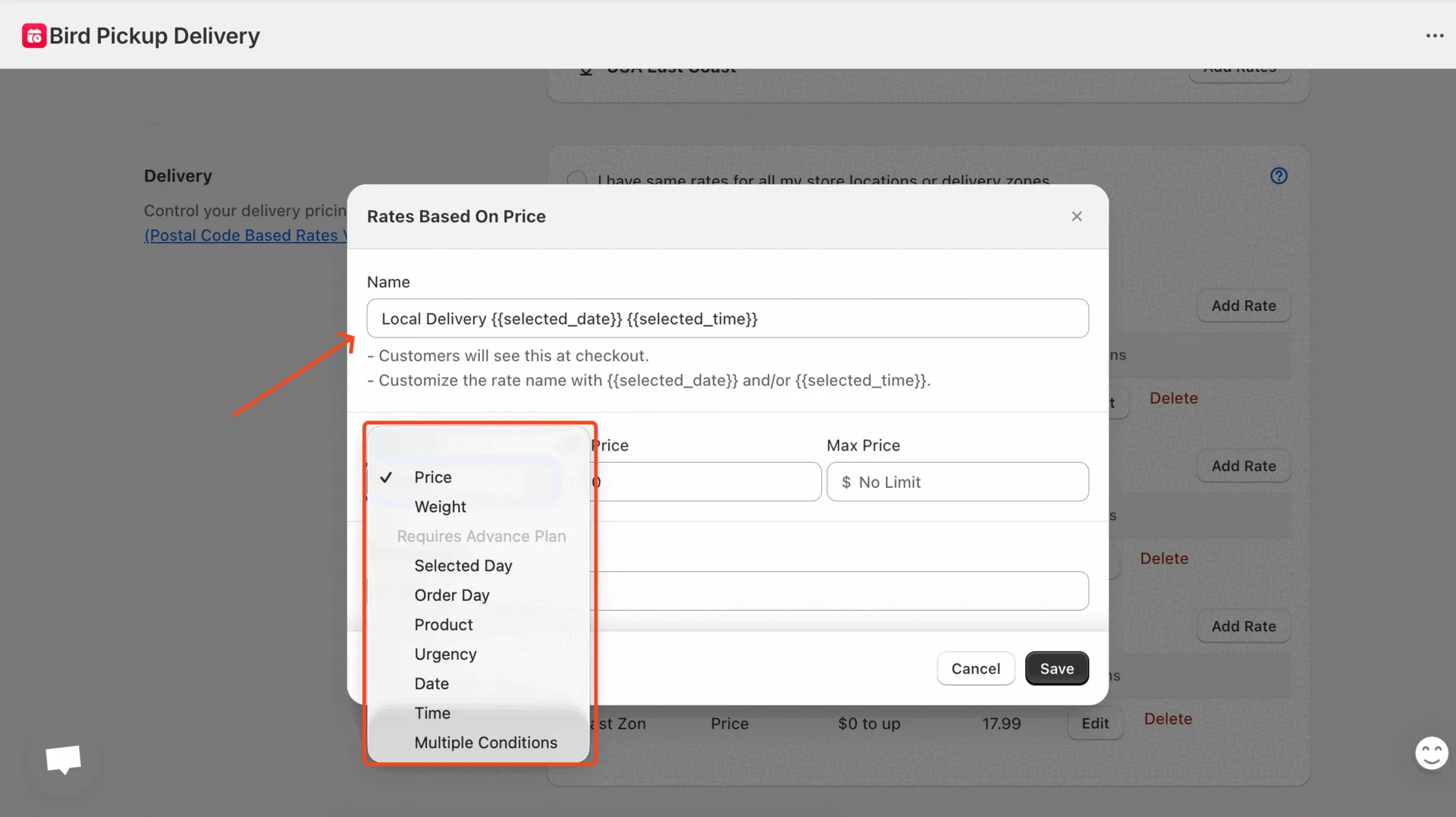
Task: Open the chat widget bubble
Action: (63, 759)
